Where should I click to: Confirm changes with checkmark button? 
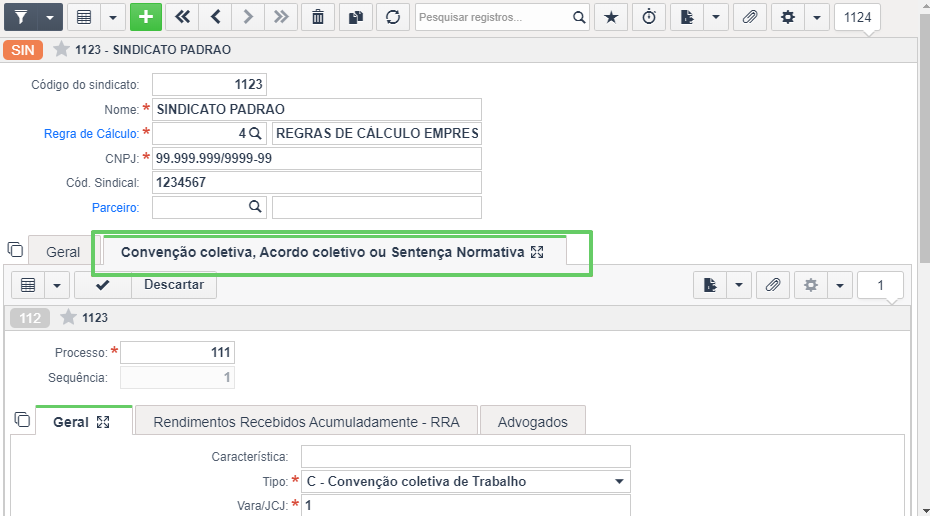pyautogui.click(x=103, y=285)
